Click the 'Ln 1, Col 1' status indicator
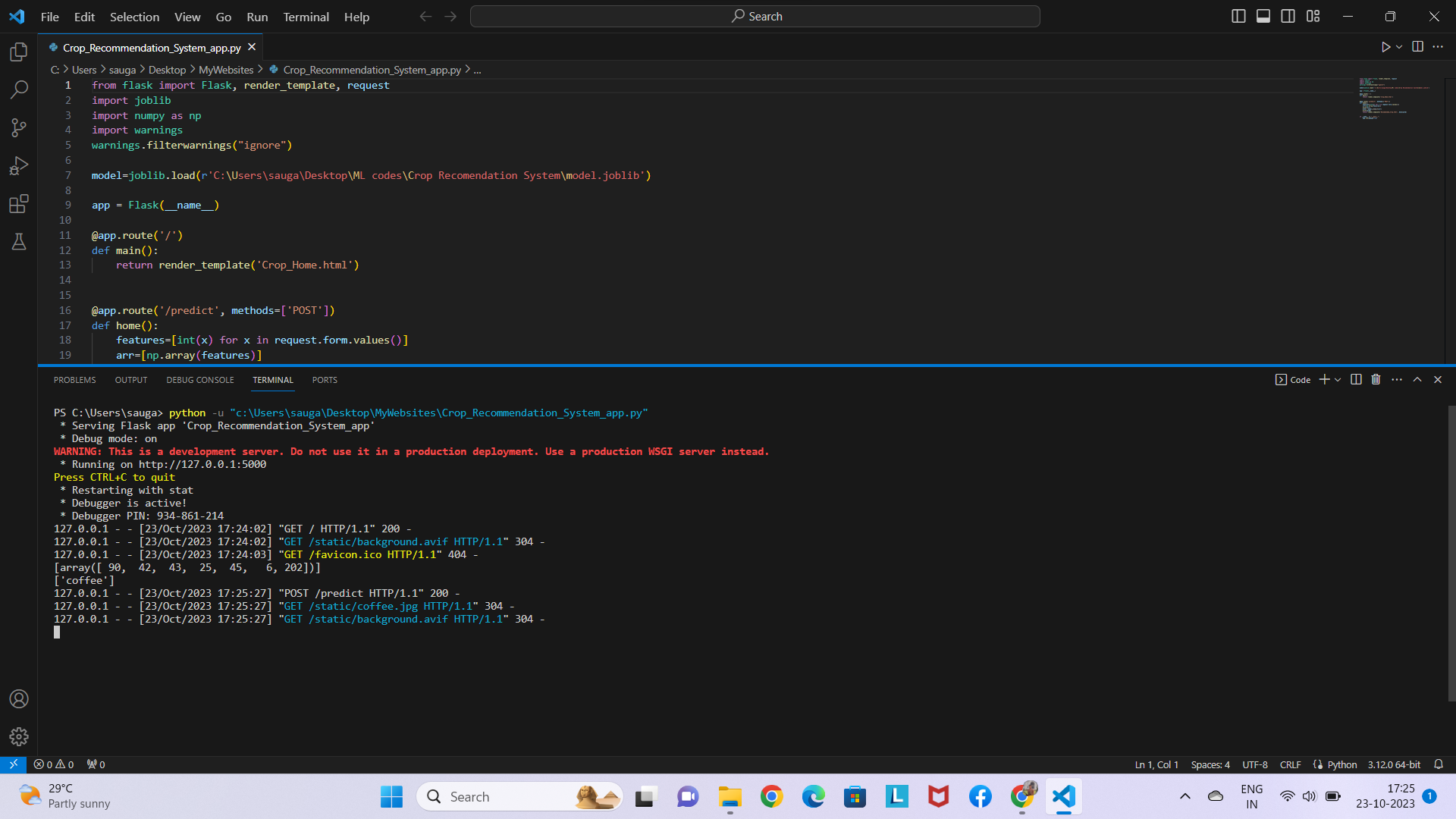 (1156, 764)
